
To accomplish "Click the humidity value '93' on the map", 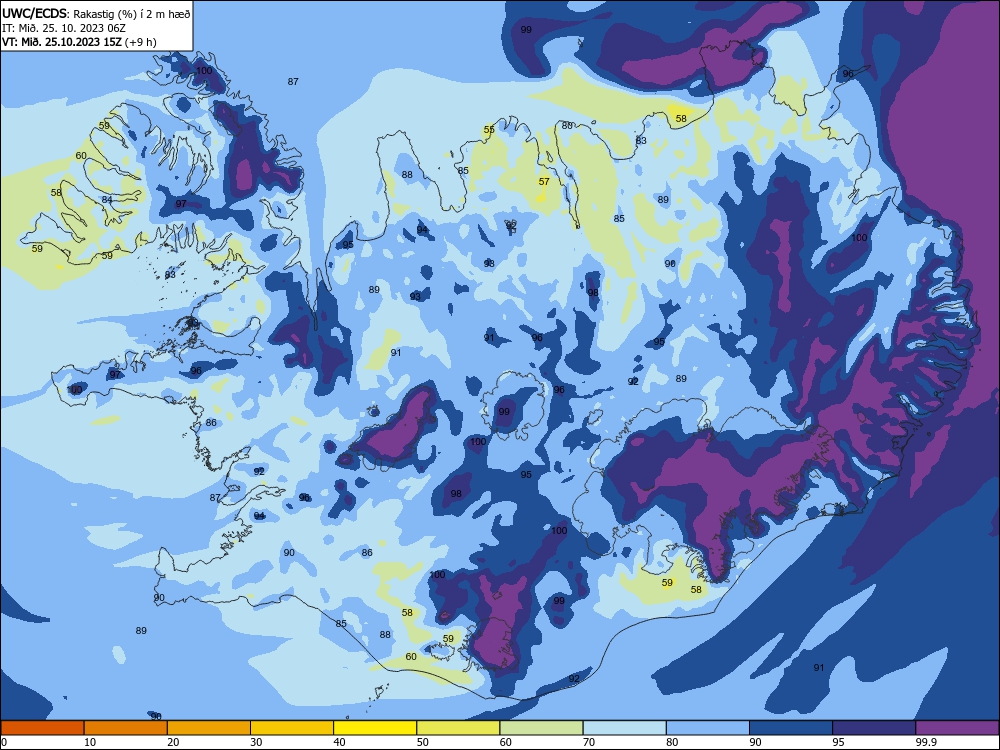I will pos(416,297).
